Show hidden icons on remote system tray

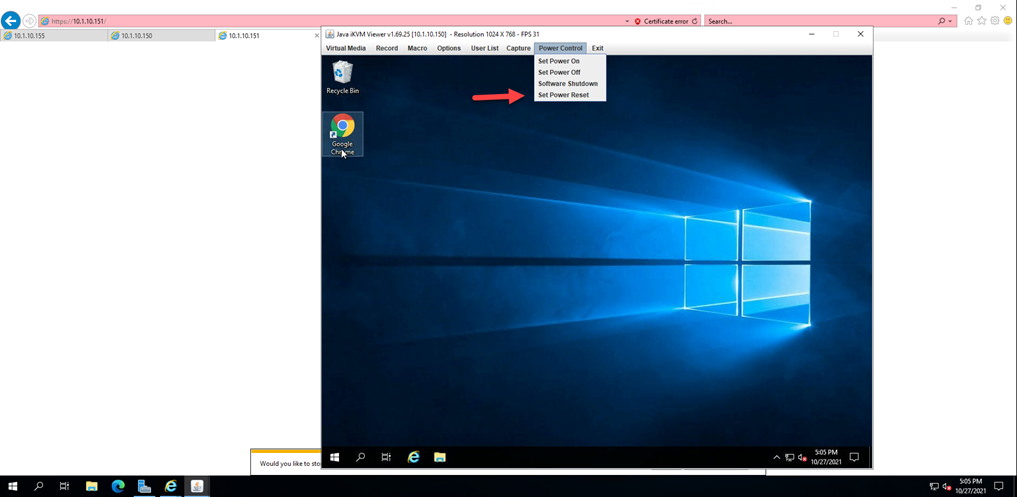click(x=777, y=457)
